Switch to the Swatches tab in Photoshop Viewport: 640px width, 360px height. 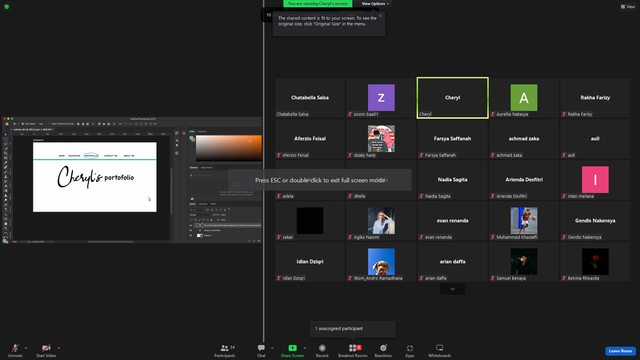pos(202,131)
